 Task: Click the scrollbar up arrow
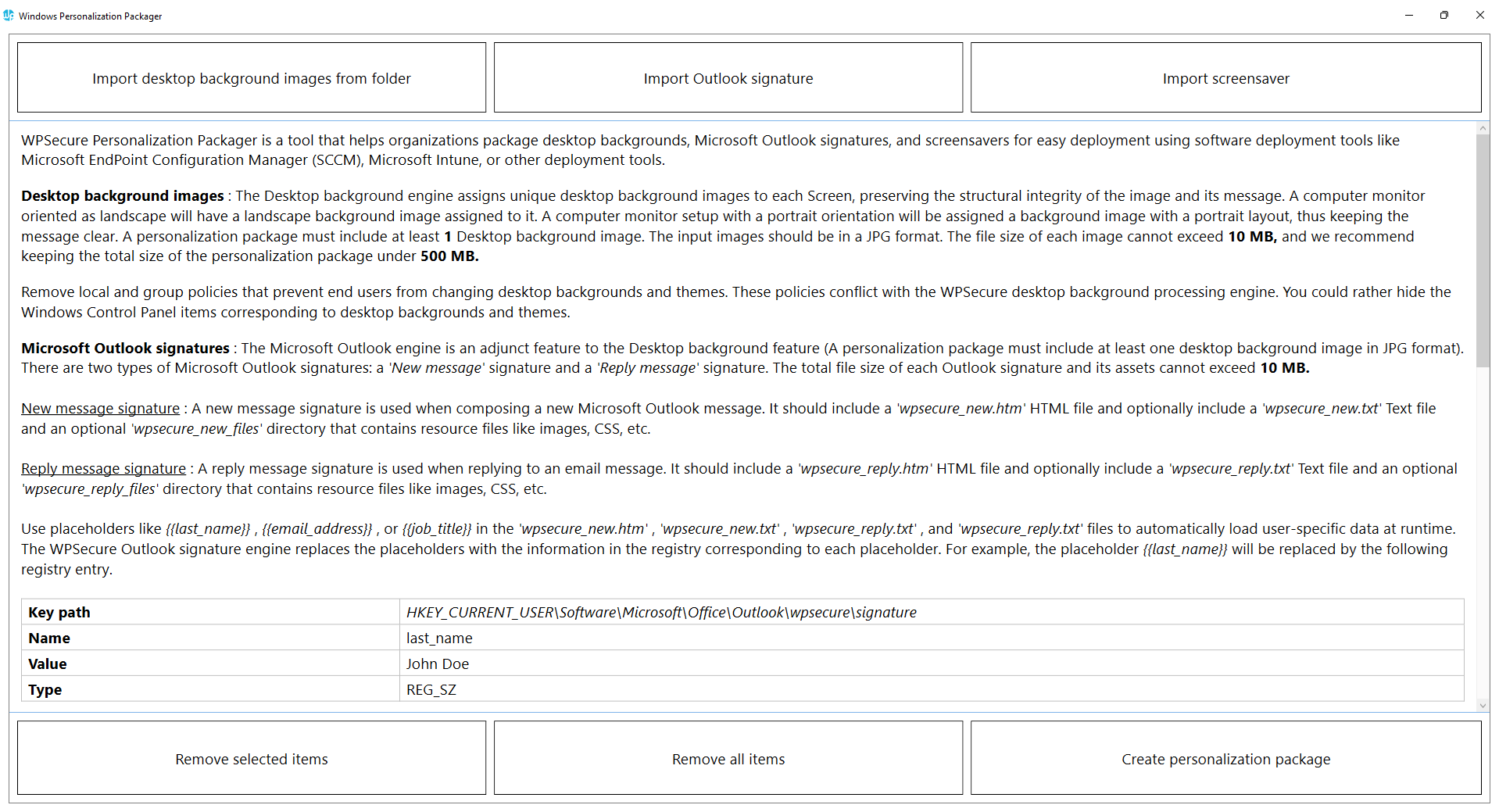tap(1483, 127)
